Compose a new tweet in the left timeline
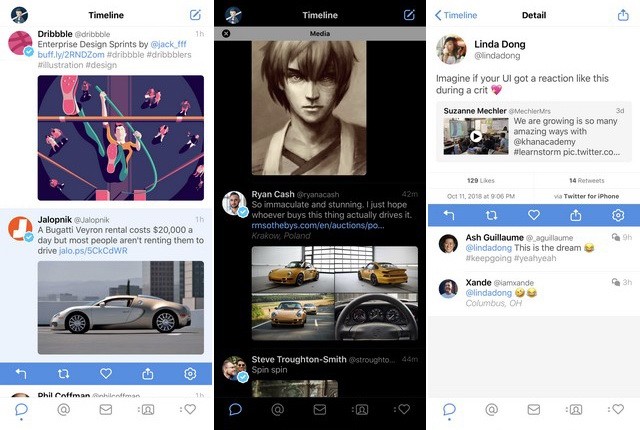 pos(195,15)
